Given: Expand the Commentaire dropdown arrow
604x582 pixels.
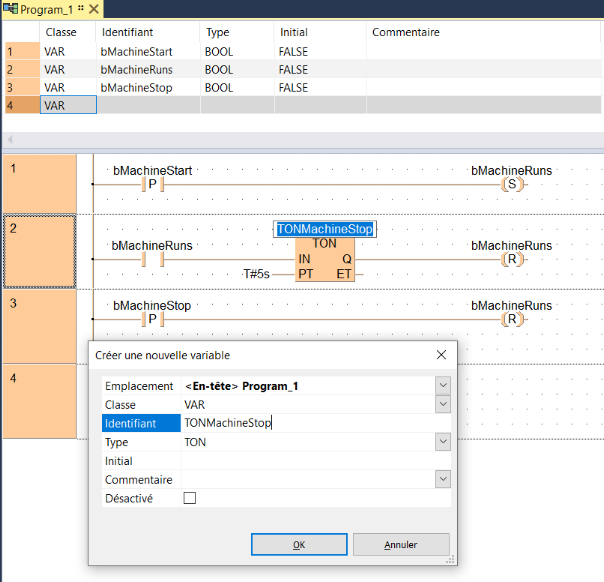Looking at the screenshot, I should click(x=442, y=479).
